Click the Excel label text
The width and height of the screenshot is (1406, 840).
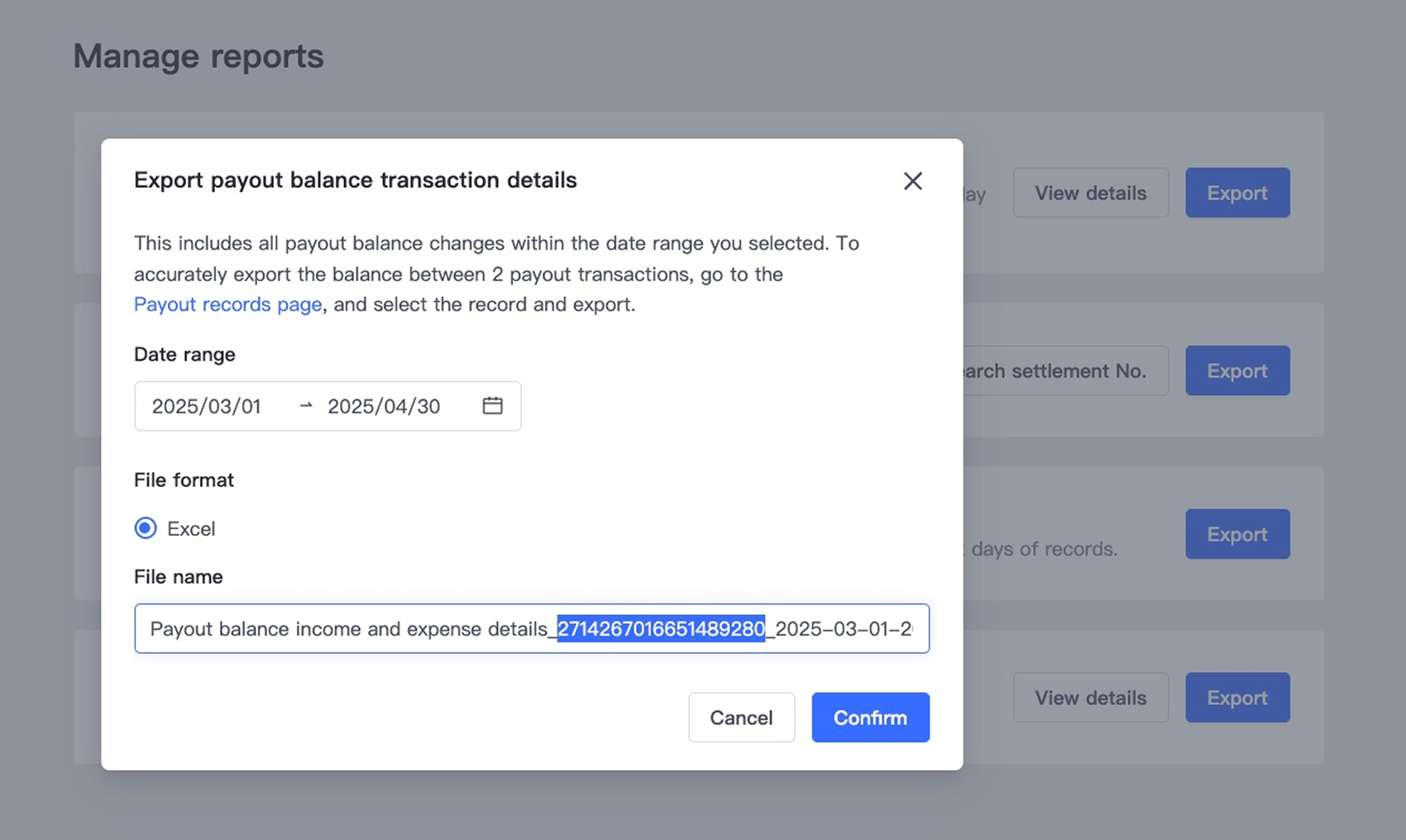coord(191,529)
